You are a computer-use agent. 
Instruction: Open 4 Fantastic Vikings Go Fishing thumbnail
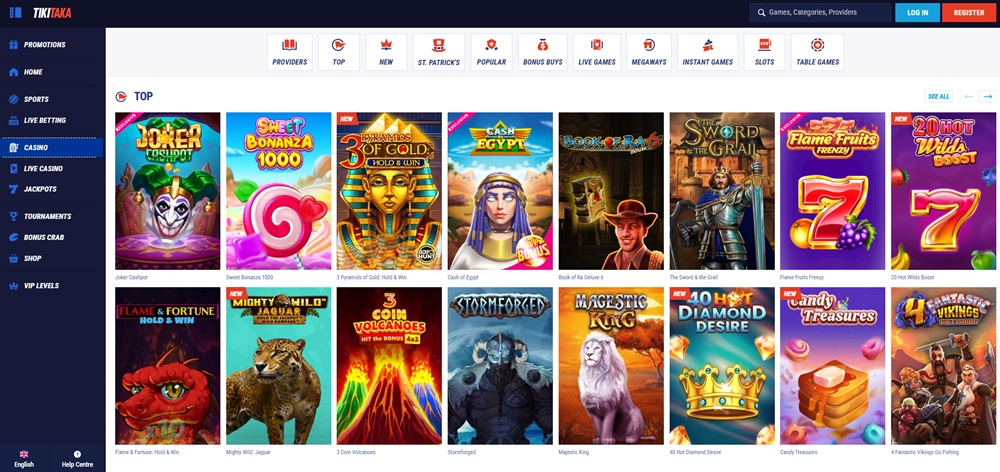(943, 365)
